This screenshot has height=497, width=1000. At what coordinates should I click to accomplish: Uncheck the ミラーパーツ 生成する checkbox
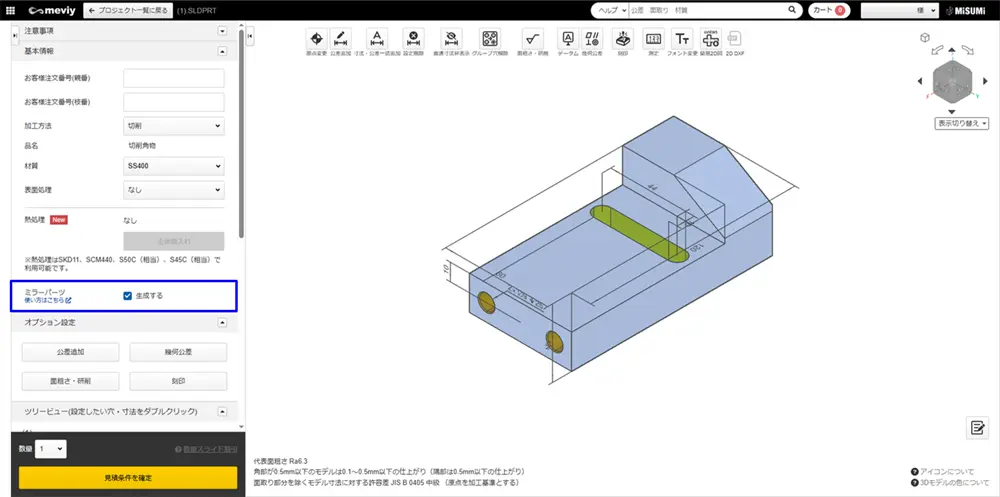pos(127,295)
